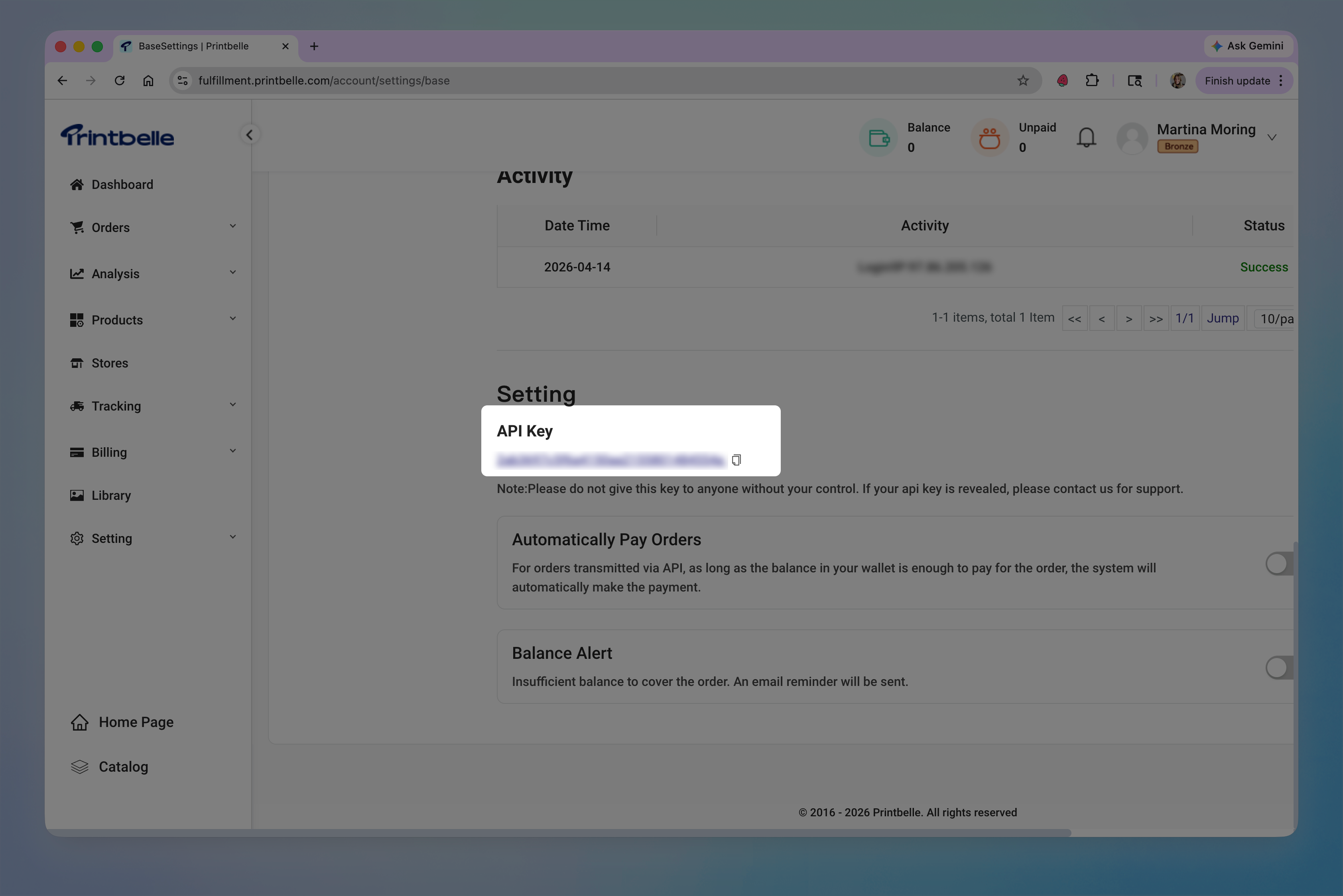Copy the API key

coord(736,460)
